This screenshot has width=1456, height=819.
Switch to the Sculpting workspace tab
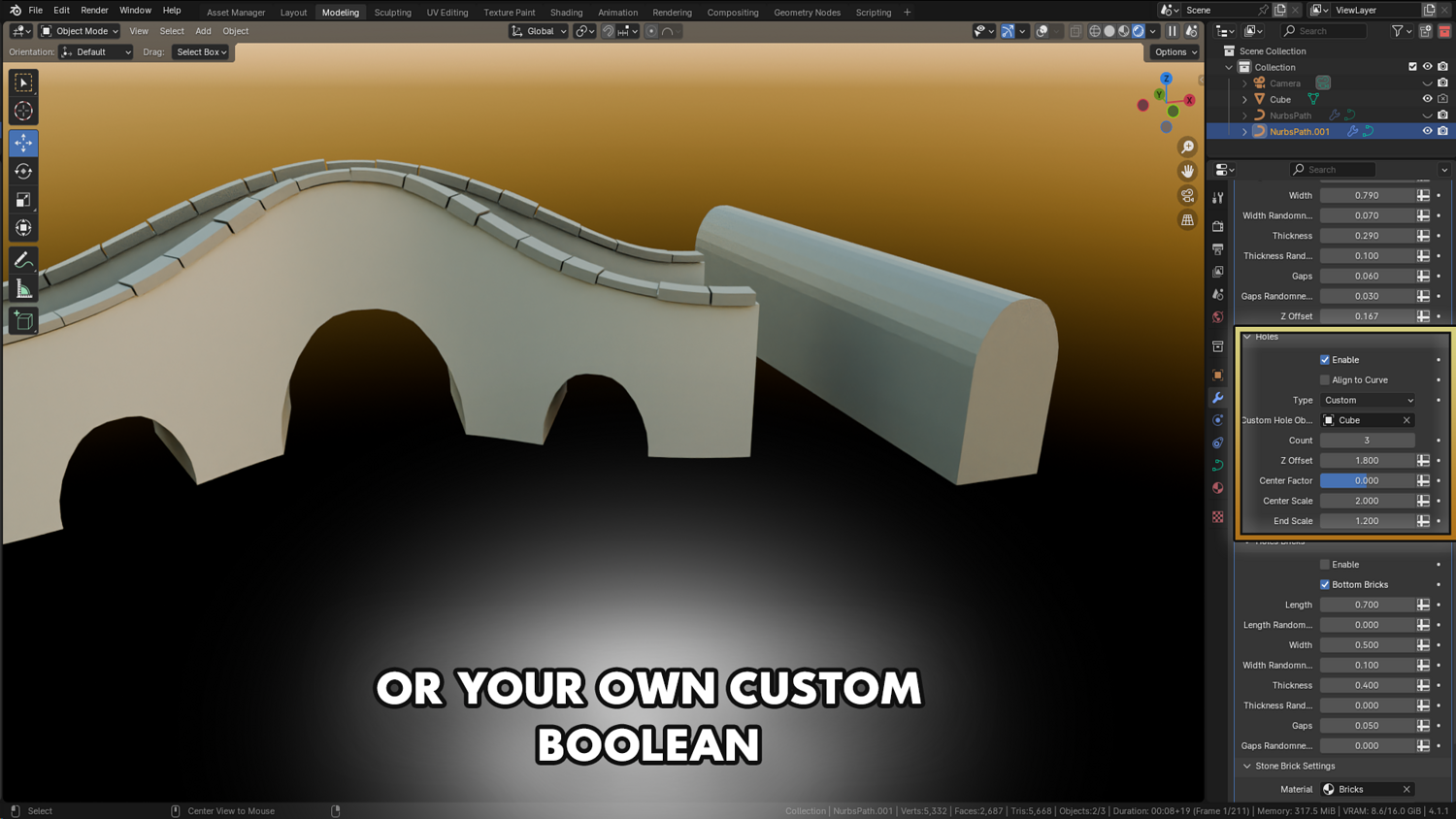point(392,13)
